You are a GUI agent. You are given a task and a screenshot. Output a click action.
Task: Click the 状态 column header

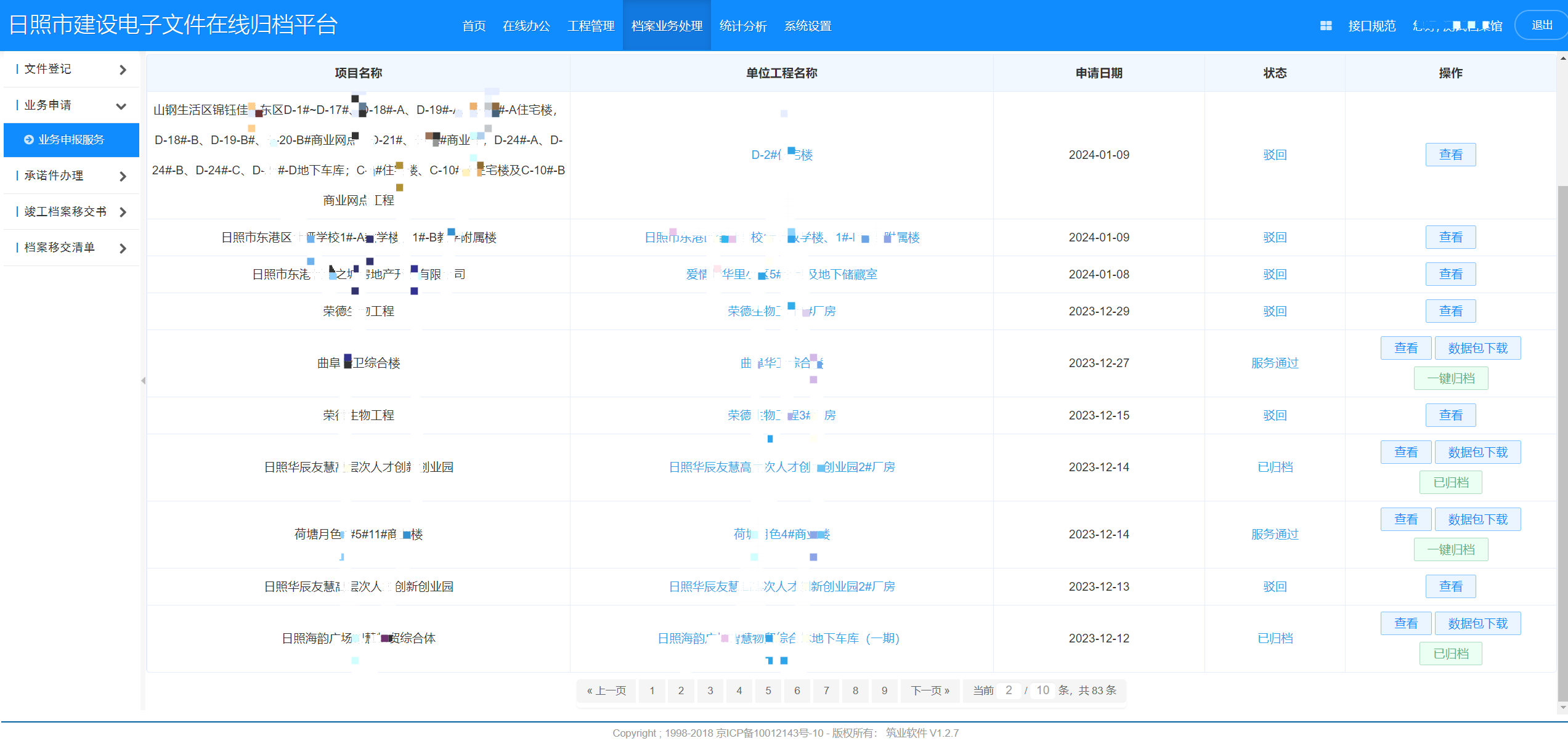coord(1274,73)
